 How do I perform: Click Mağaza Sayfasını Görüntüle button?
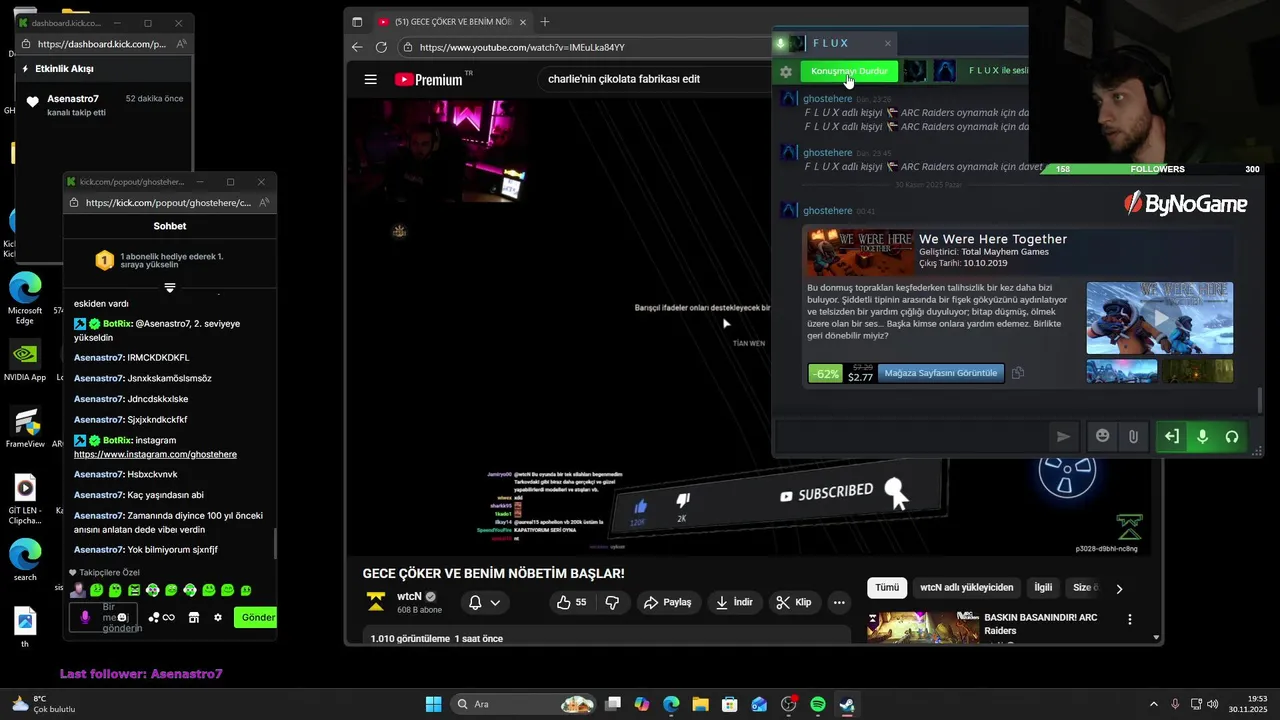940,373
